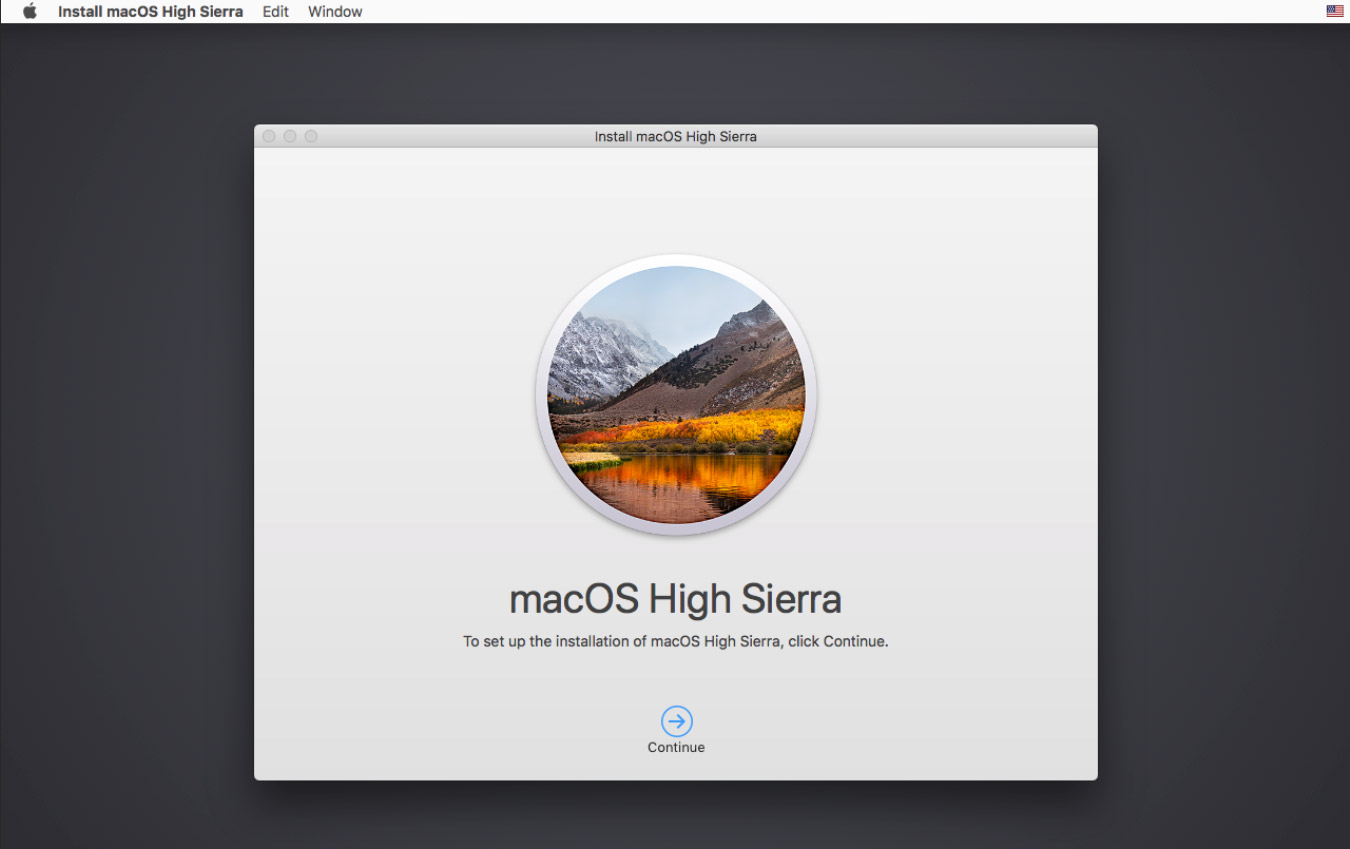Open the Apple menu
This screenshot has width=1350, height=849.
coord(30,11)
